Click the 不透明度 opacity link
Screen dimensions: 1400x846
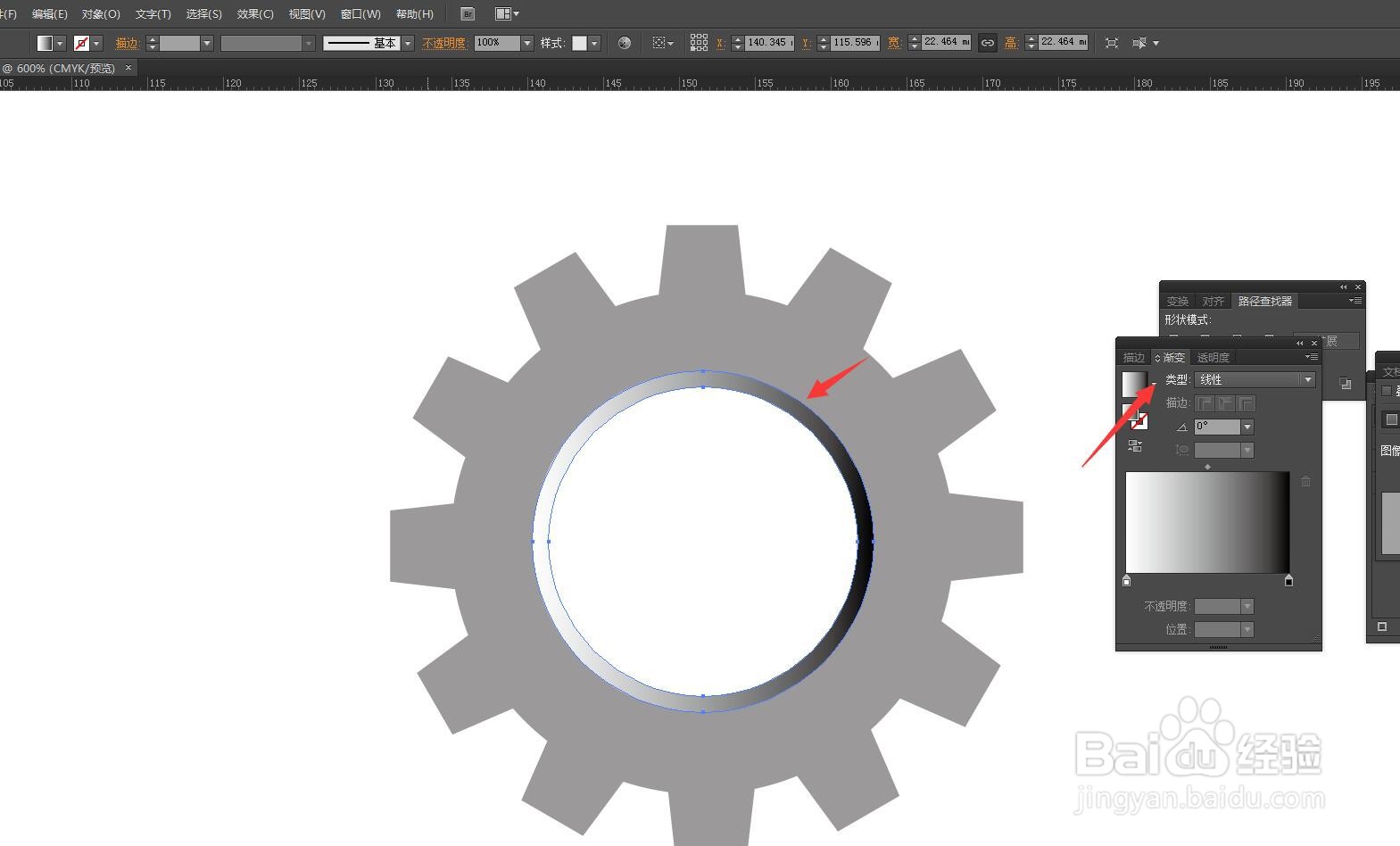445,43
